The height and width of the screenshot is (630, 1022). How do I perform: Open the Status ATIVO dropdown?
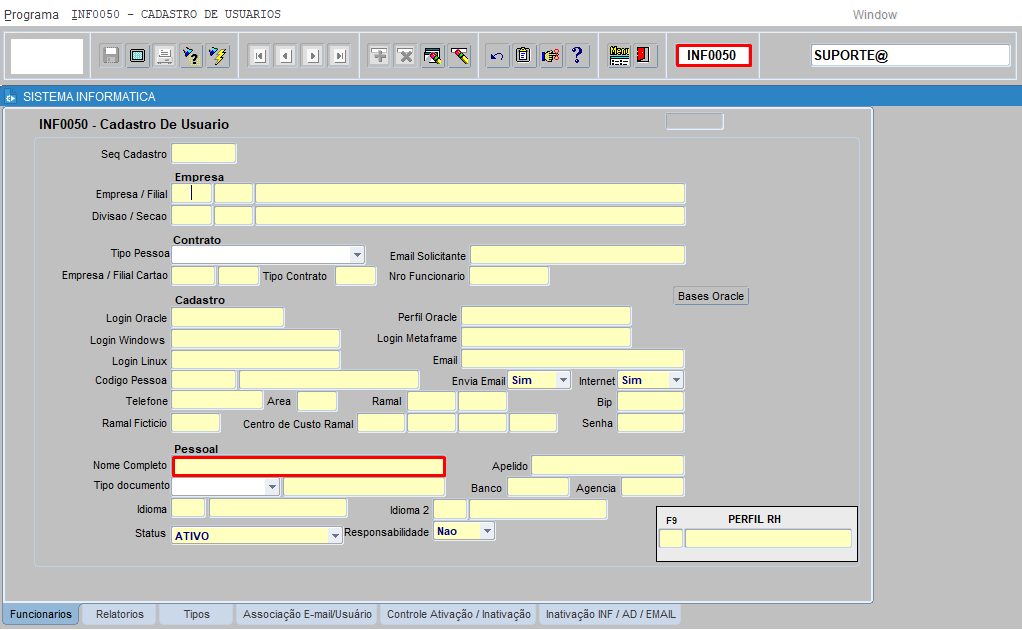pyautogui.click(x=334, y=536)
